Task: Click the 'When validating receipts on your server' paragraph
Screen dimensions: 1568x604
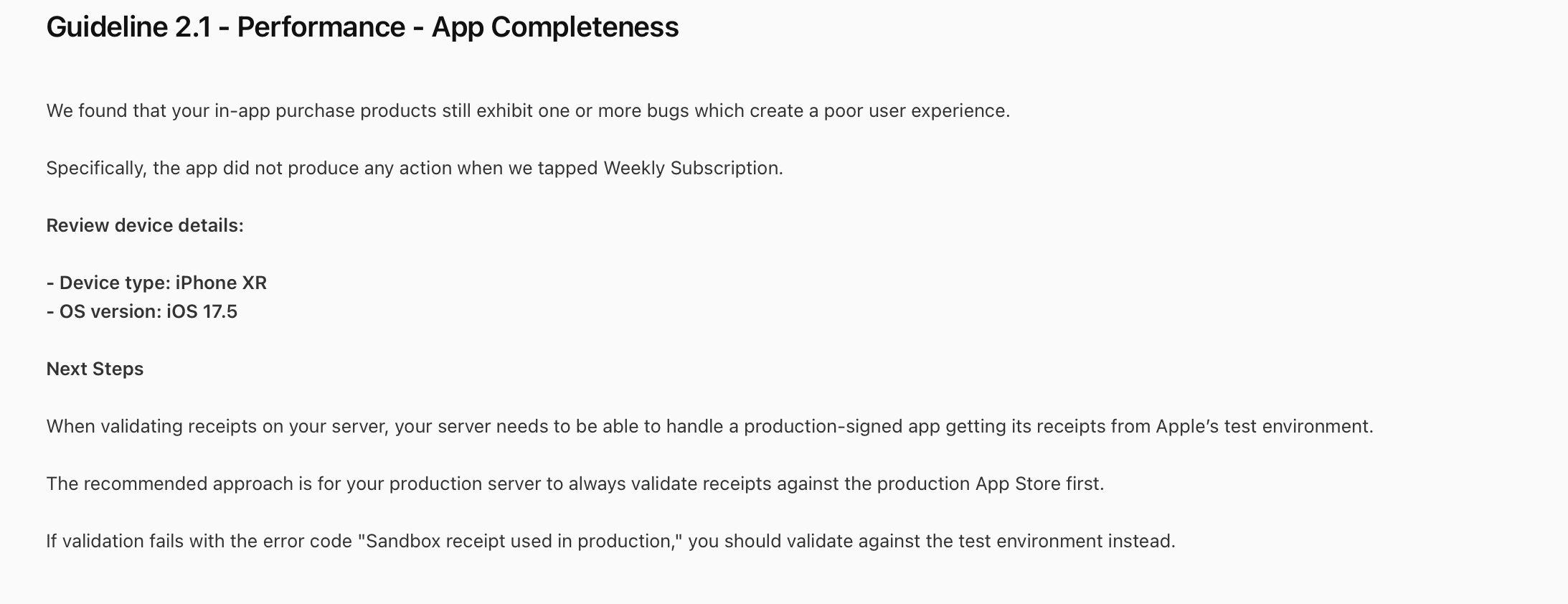Action: pyautogui.click(x=709, y=427)
